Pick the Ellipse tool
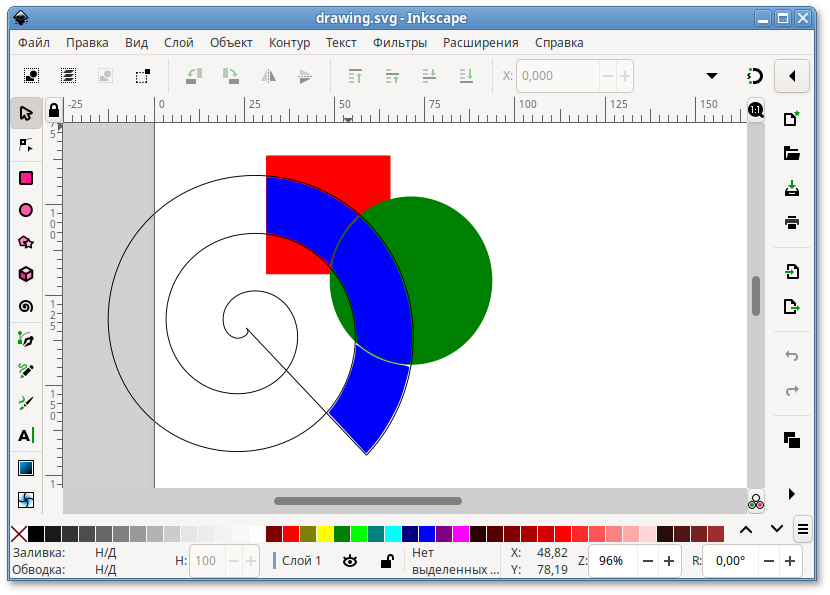Image resolution: width=830 pixels, height=595 pixels. pos(25,210)
